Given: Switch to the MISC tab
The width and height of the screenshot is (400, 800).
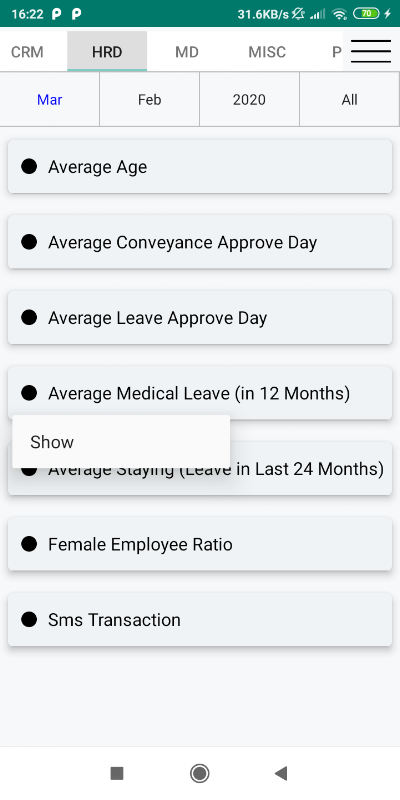Looking at the screenshot, I should [267, 52].
